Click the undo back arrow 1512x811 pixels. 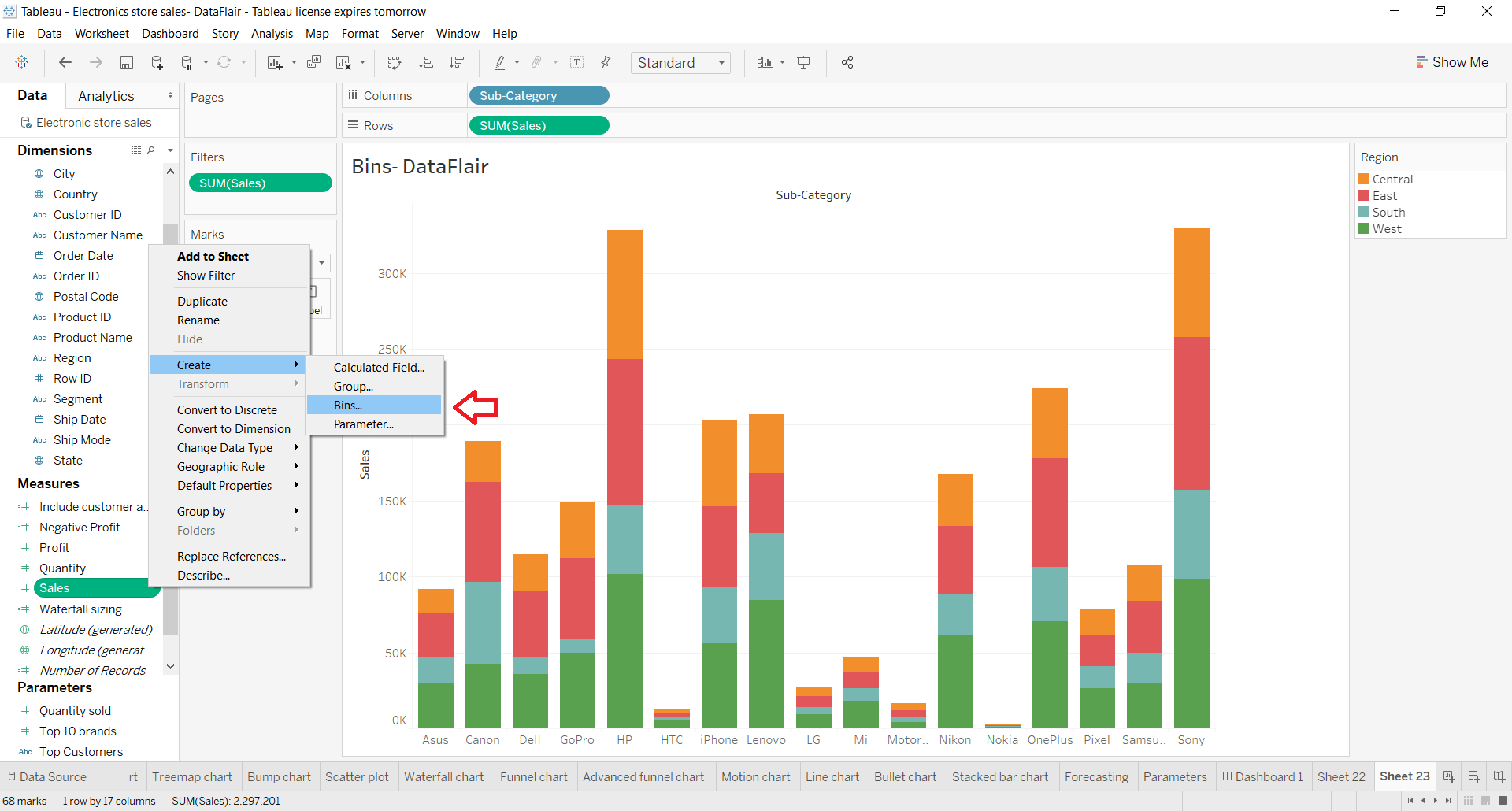click(x=65, y=62)
